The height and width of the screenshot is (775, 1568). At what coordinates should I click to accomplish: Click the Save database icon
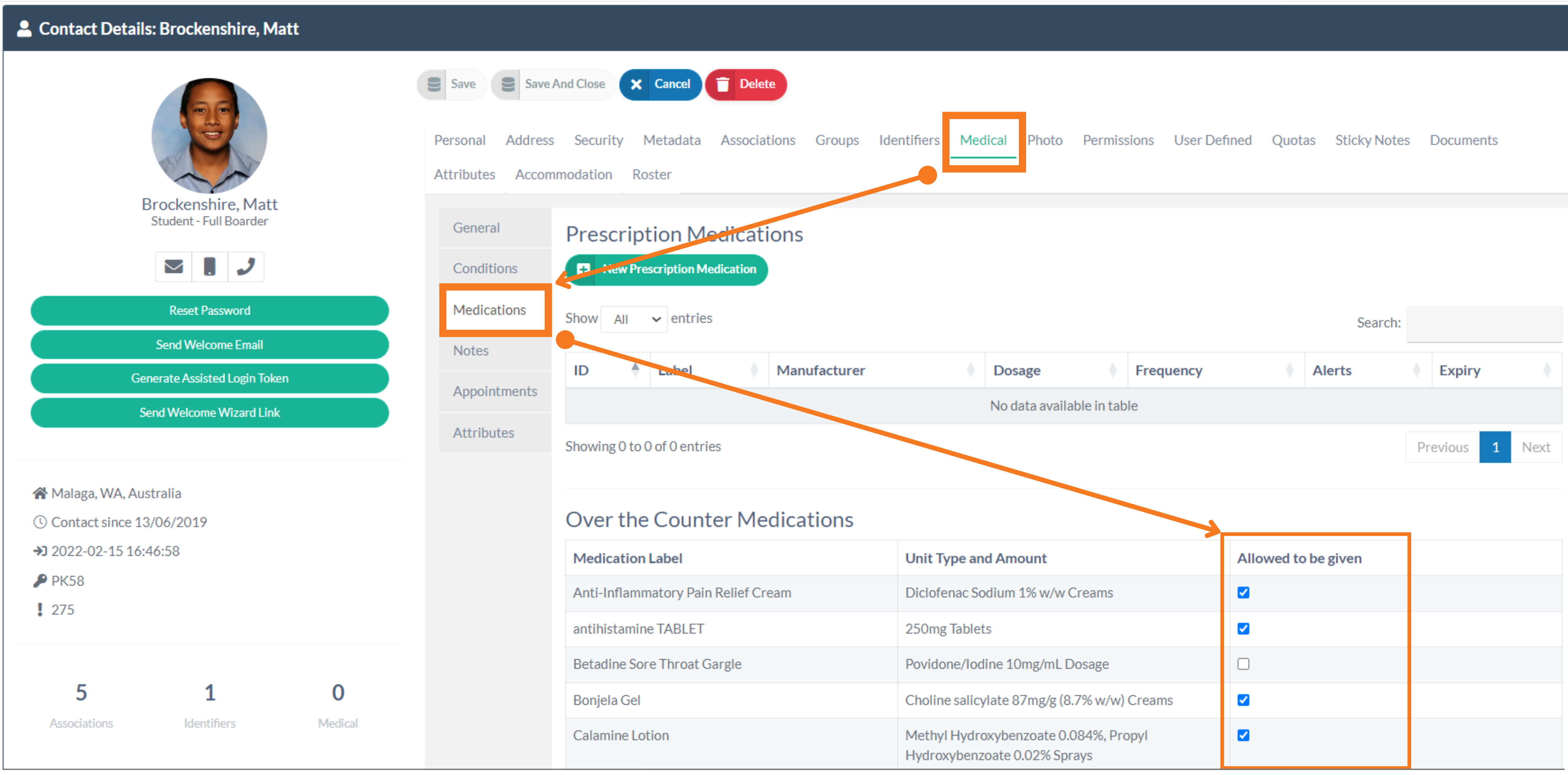tap(434, 84)
